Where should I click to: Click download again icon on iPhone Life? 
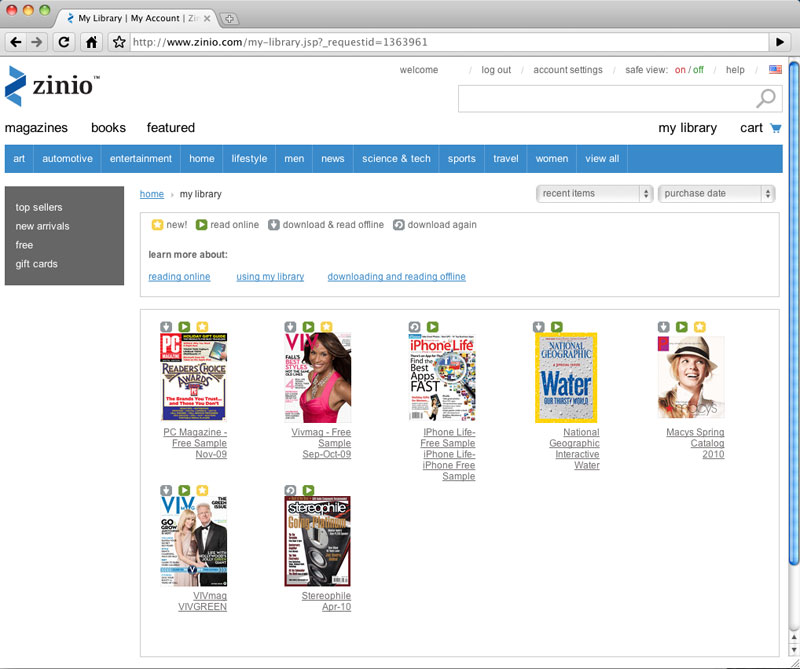[x=414, y=327]
